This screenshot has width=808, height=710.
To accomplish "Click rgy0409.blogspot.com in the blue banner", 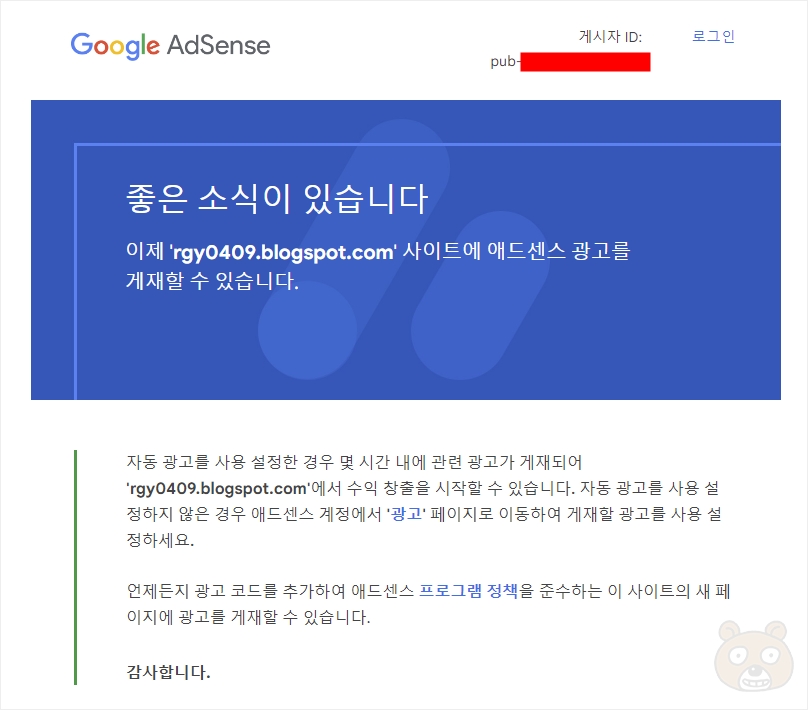I will [282, 252].
